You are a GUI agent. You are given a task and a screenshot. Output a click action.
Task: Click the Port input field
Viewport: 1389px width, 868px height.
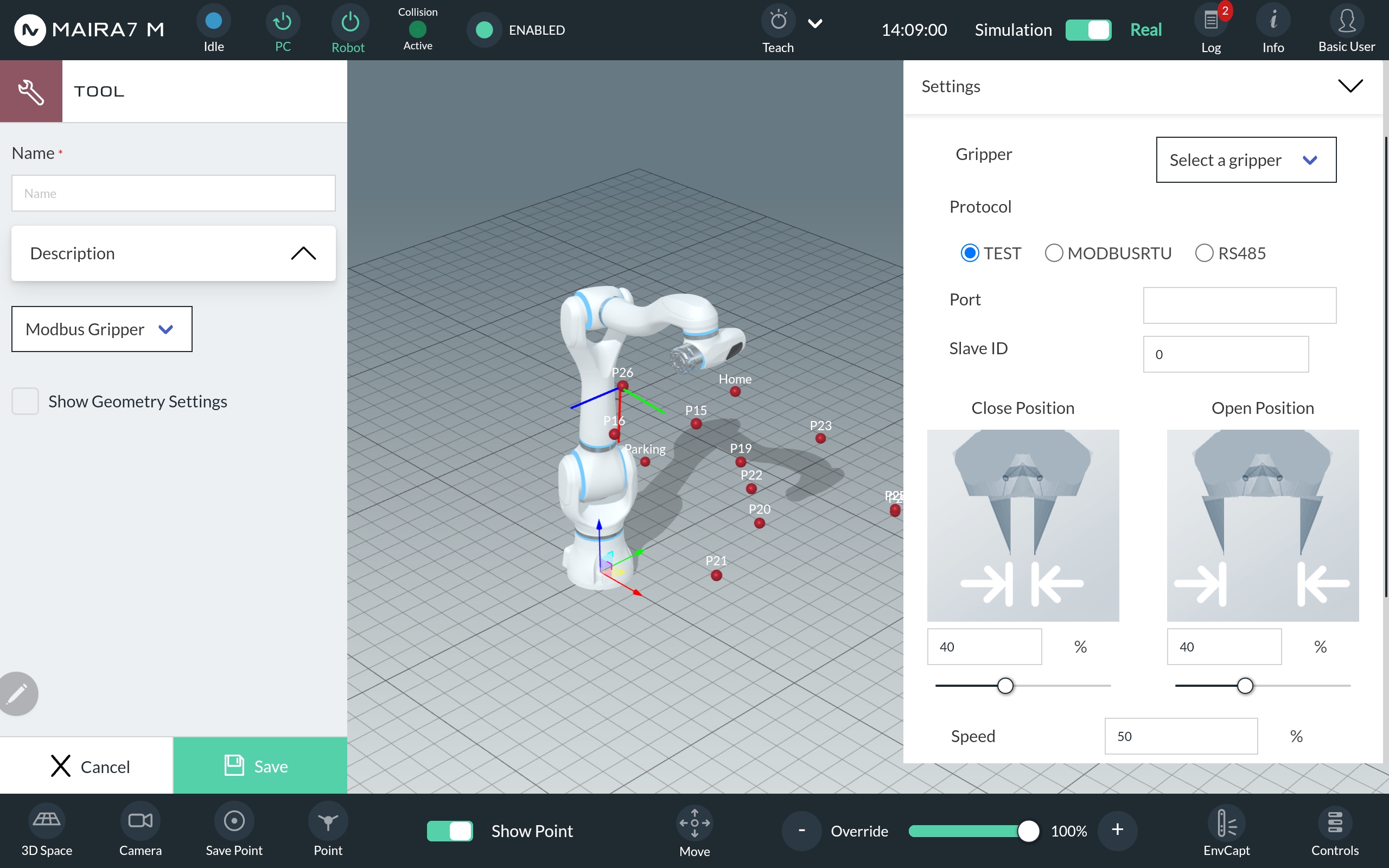[x=1240, y=305]
